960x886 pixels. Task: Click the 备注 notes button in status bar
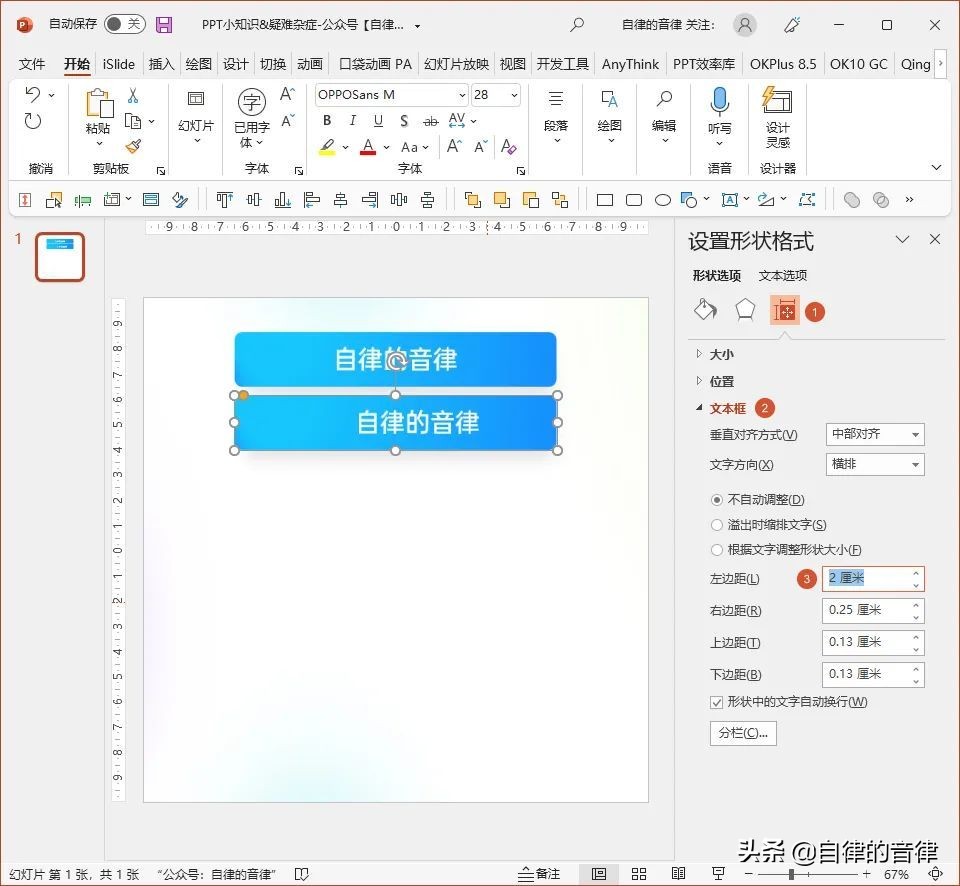[x=540, y=872]
